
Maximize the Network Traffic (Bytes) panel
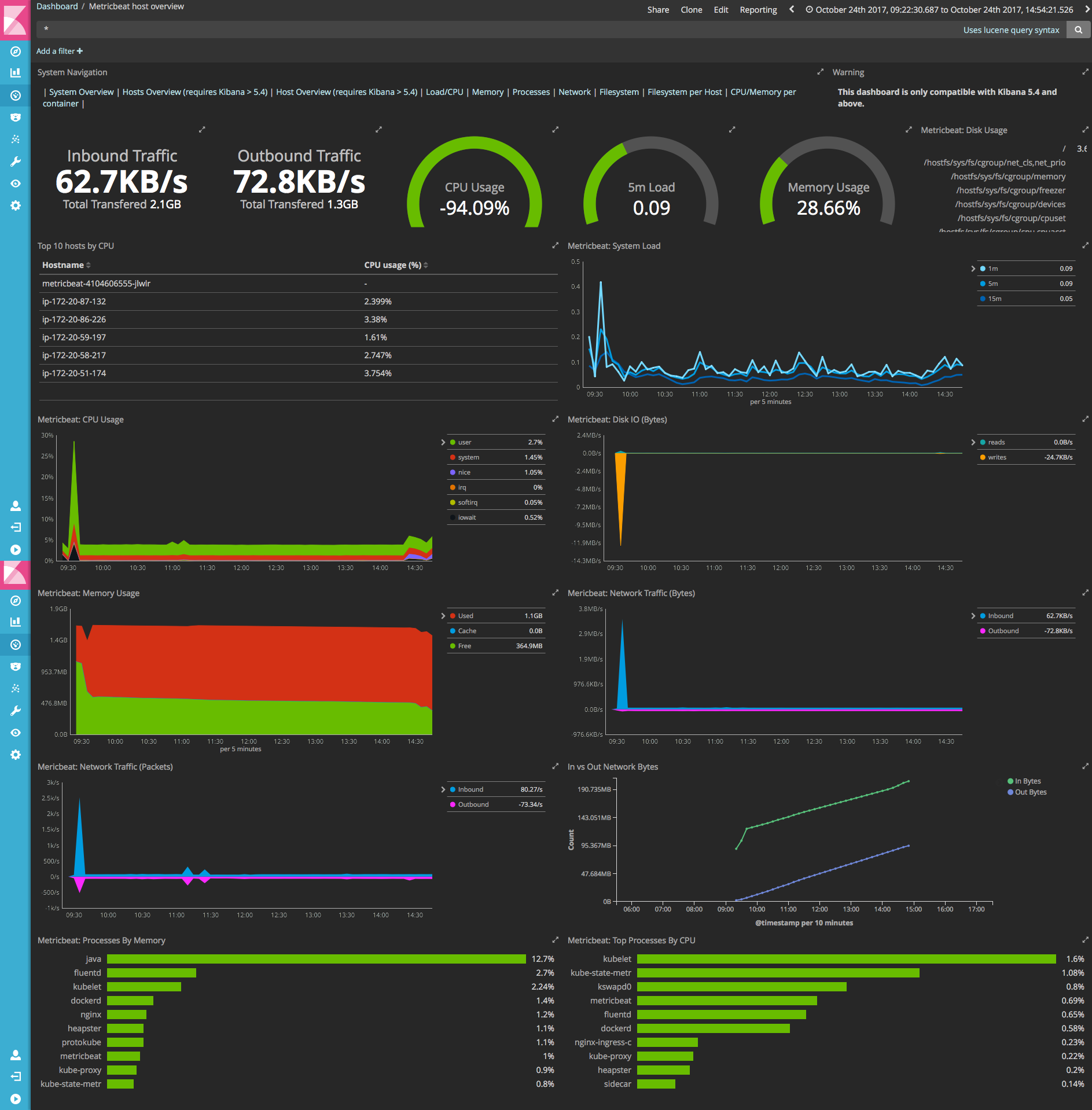[x=1085, y=593]
